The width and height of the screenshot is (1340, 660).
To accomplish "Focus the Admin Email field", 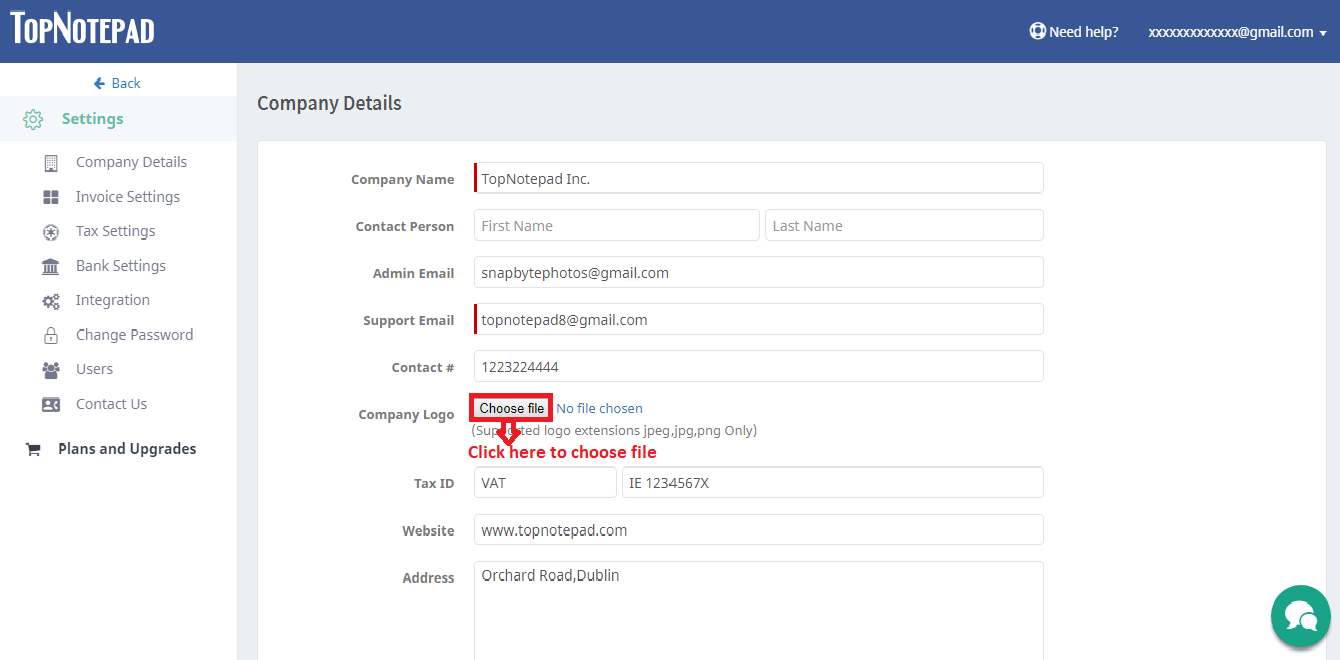I will click(x=759, y=272).
